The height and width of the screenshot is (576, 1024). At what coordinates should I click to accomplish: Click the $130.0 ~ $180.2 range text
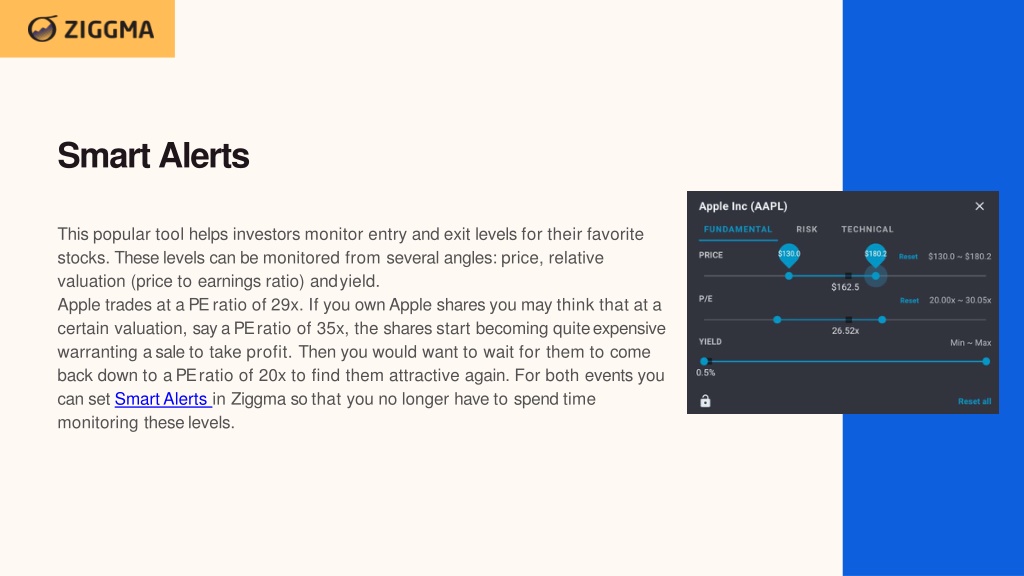(x=959, y=257)
